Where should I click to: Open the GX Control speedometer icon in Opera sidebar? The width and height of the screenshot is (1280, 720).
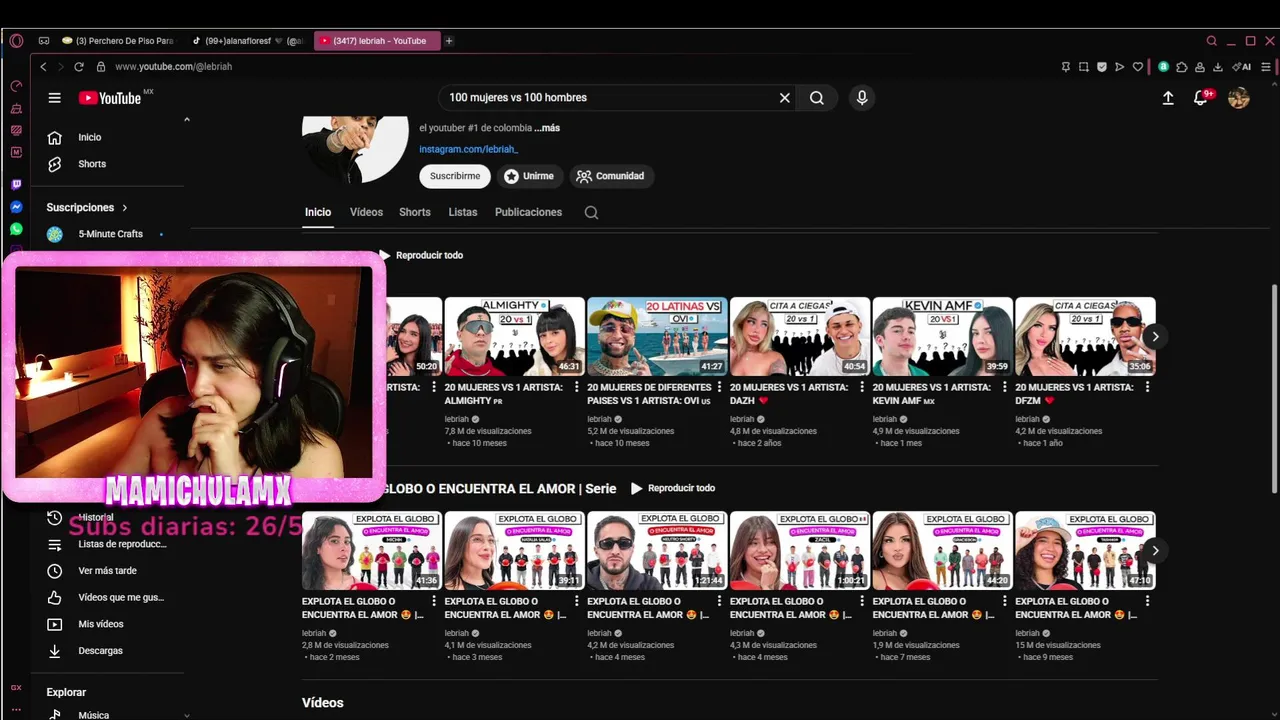tap(16, 86)
